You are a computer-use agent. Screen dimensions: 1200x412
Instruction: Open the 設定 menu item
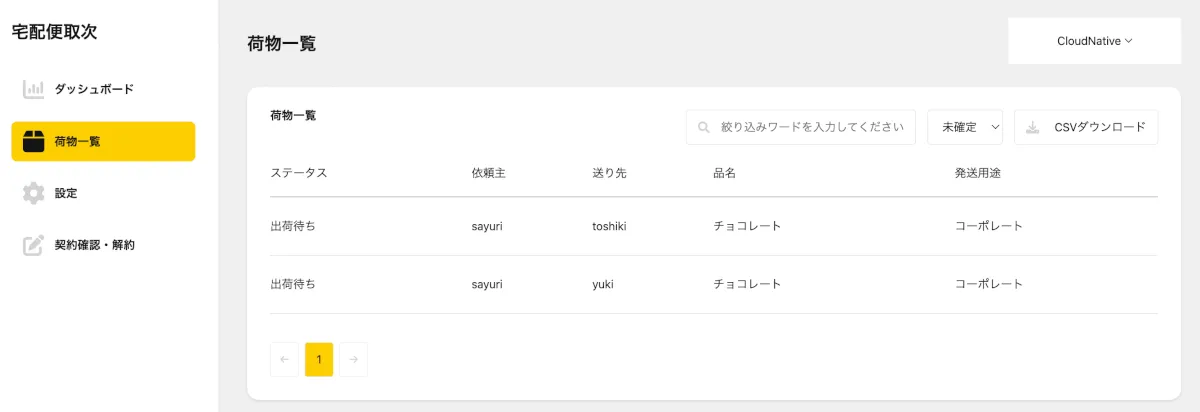click(66, 193)
